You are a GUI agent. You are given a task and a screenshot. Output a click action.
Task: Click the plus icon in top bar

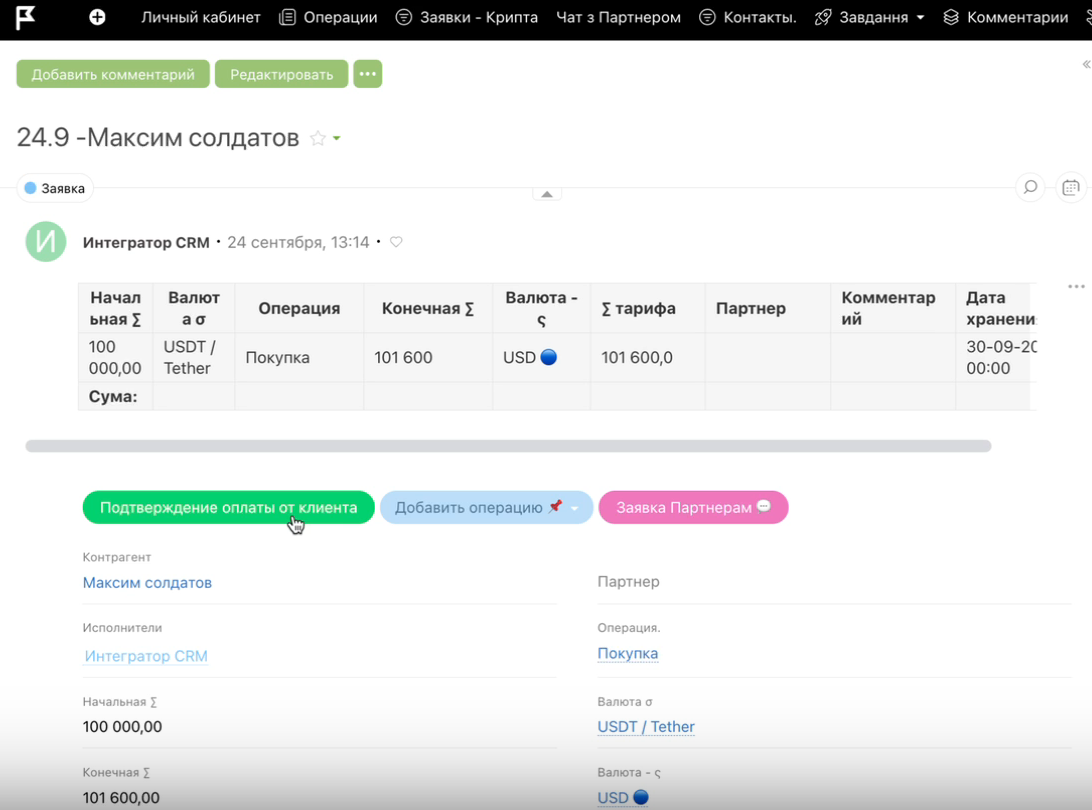[x=97, y=17]
